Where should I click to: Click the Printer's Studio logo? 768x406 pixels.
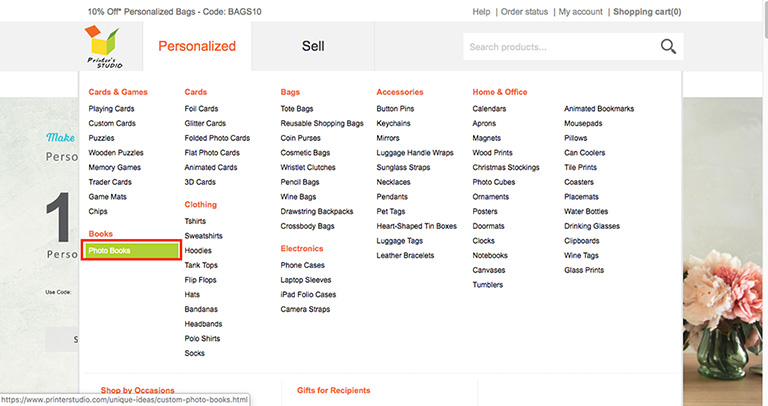(103, 47)
